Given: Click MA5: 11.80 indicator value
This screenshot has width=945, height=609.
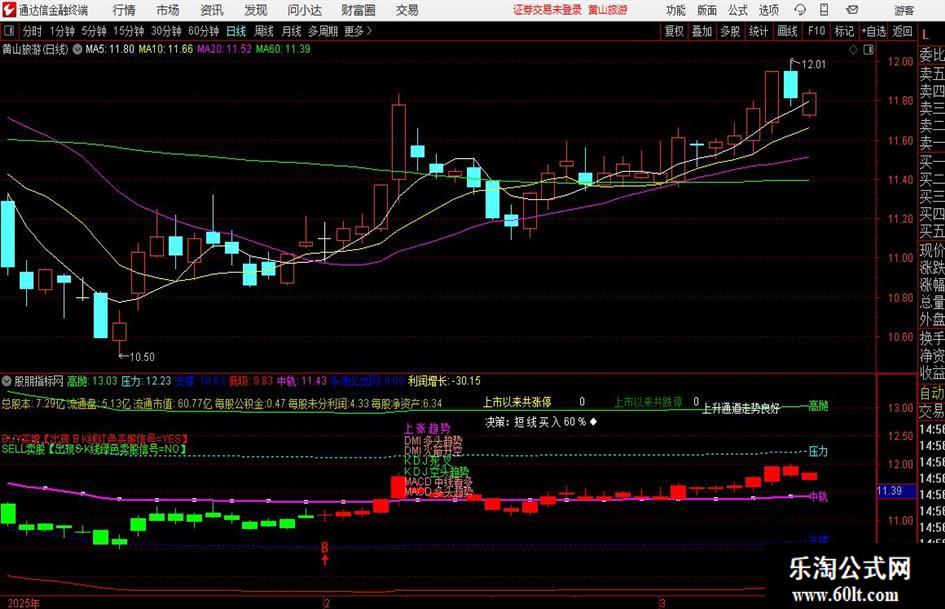Looking at the screenshot, I should coord(110,49).
